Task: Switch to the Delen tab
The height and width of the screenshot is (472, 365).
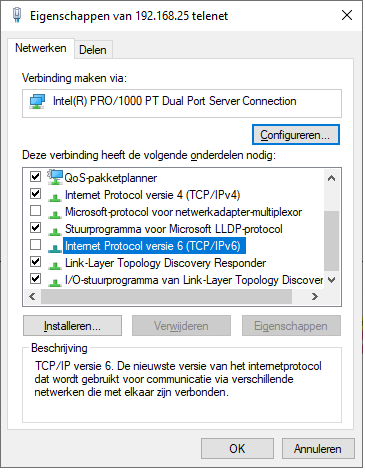Action: [93, 50]
